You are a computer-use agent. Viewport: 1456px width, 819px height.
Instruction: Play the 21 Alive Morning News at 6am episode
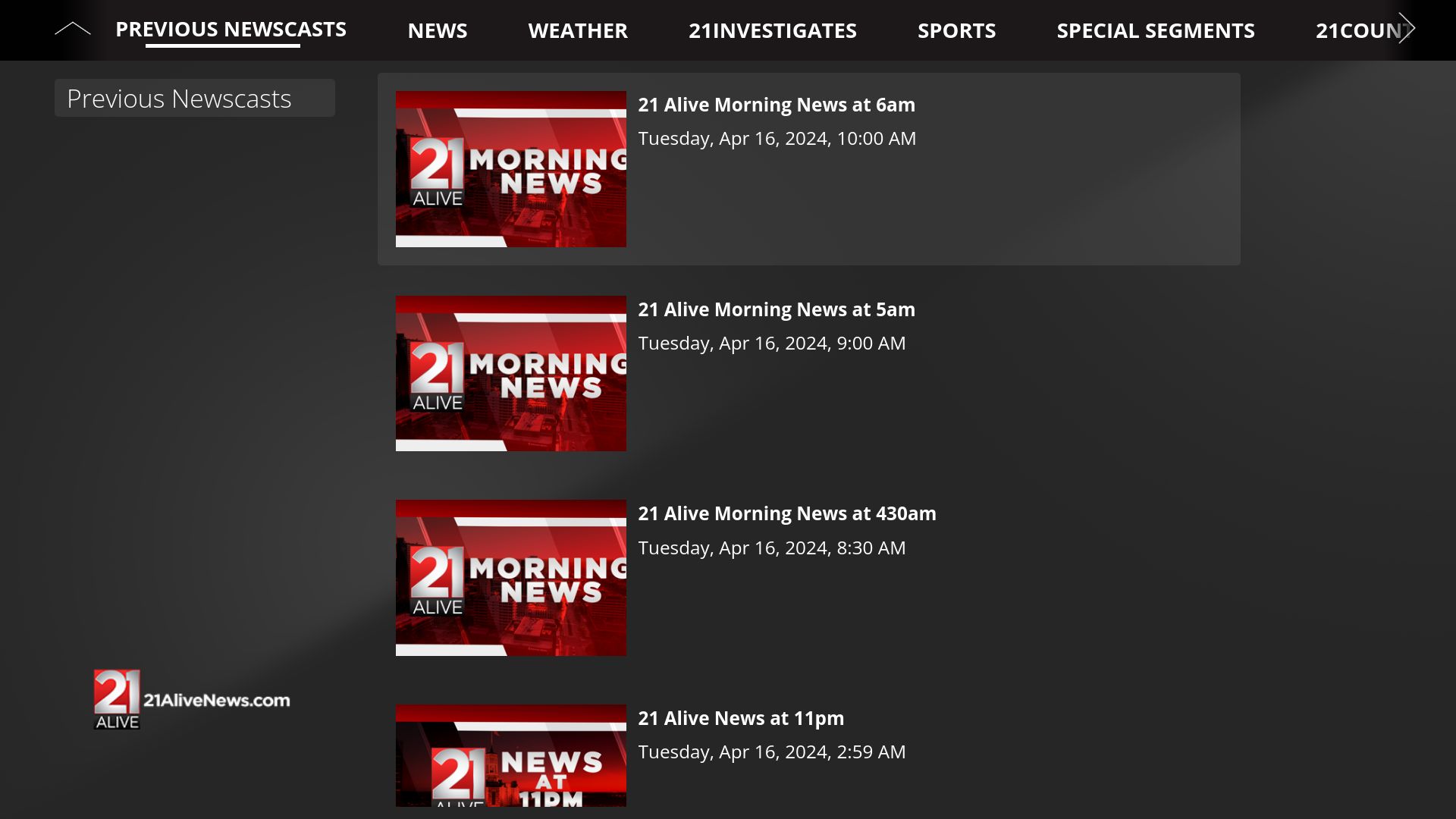coord(777,105)
